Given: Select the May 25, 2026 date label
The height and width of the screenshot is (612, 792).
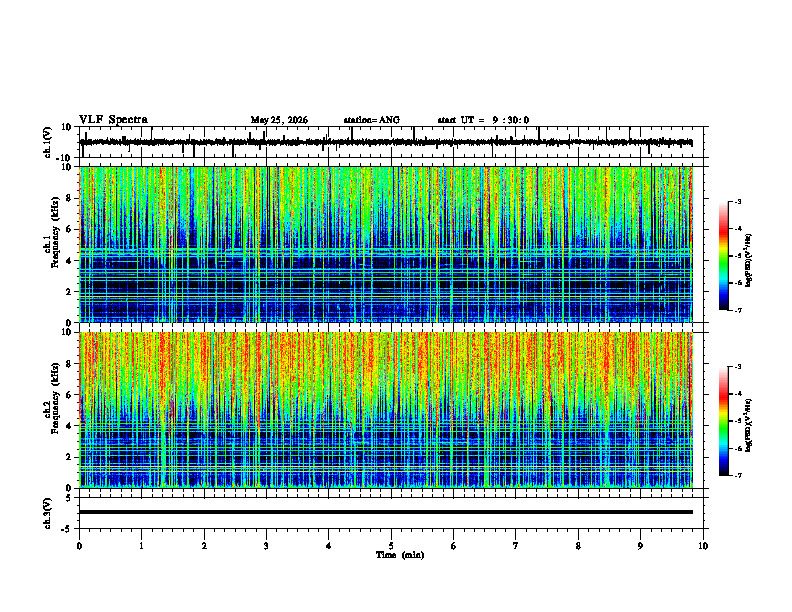Looking at the screenshot, I should coord(279,120).
